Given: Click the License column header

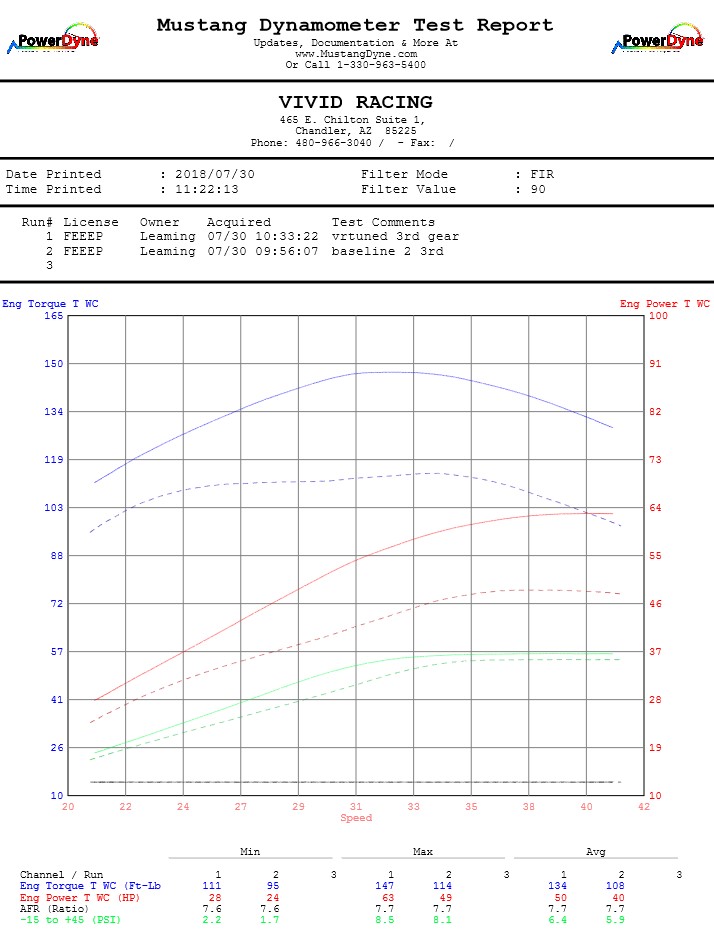Looking at the screenshot, I should (x=91, y=222).
